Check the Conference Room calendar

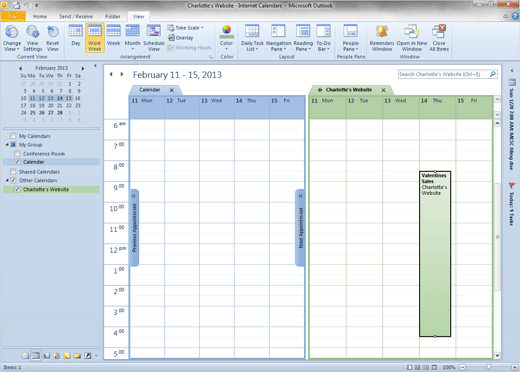click(17, 154)
